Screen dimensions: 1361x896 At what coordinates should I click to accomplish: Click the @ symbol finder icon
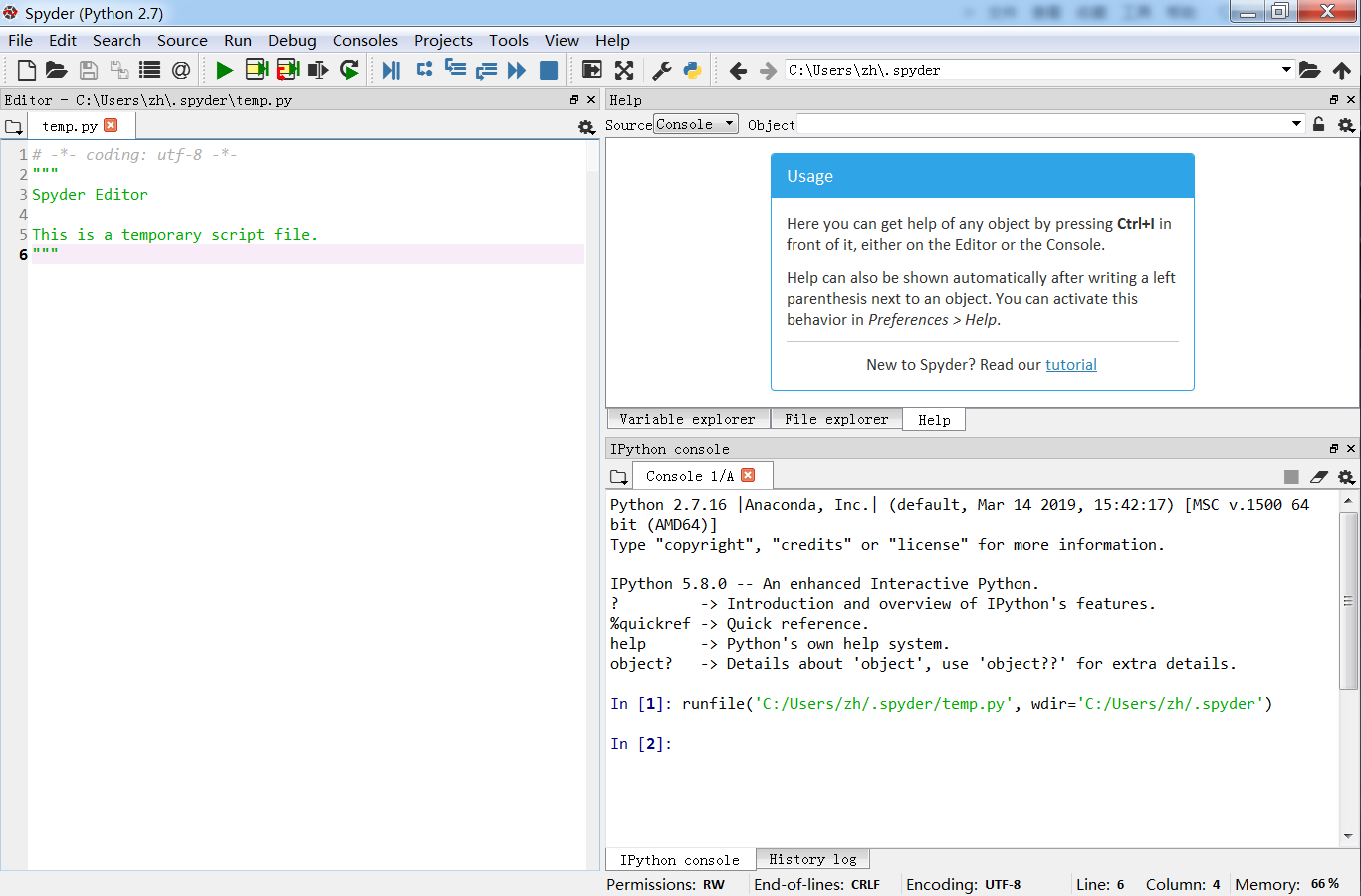coord(181,70)
